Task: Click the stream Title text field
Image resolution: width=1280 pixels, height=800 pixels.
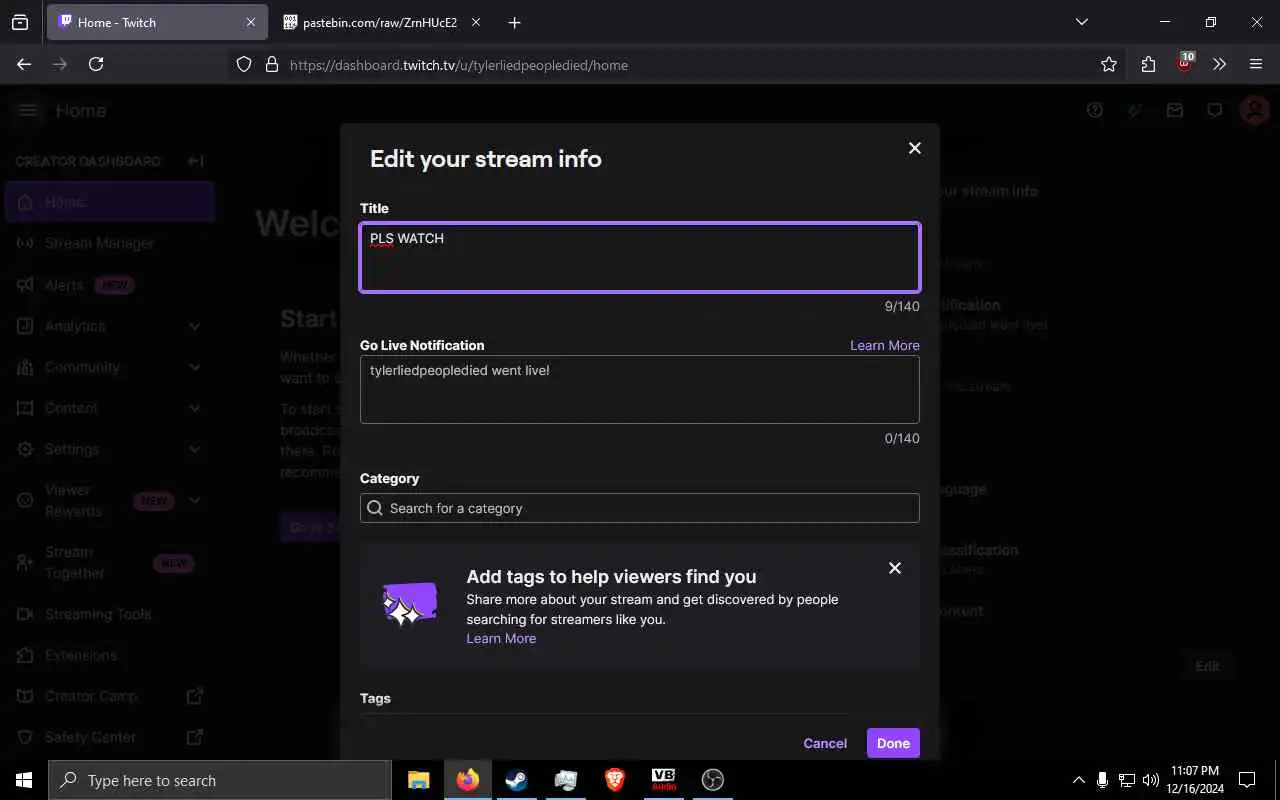Action: 640,257
